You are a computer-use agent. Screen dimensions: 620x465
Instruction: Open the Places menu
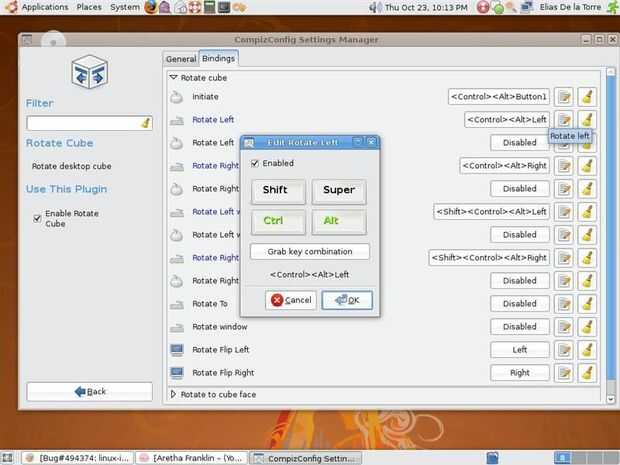(x=89, y=7)
